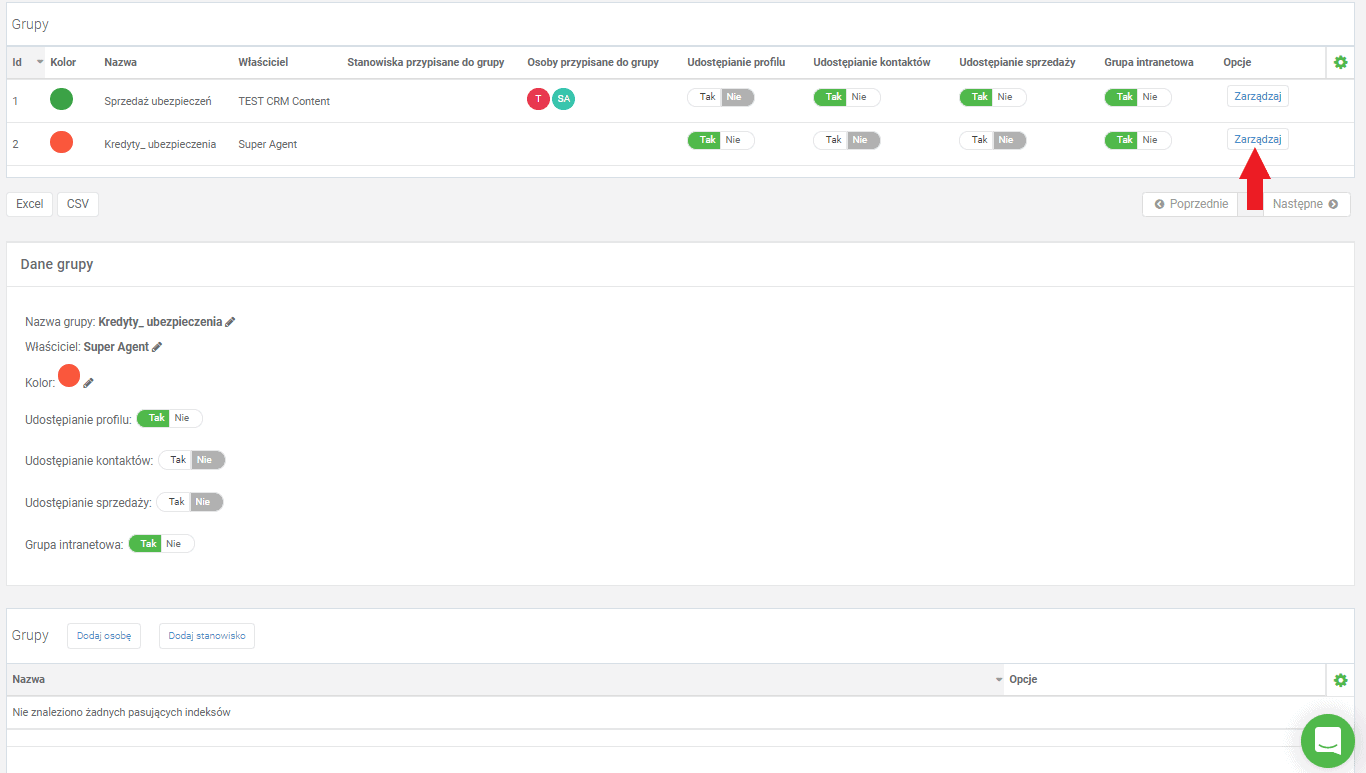Click the pencil icon beside group name

point(230,322)
